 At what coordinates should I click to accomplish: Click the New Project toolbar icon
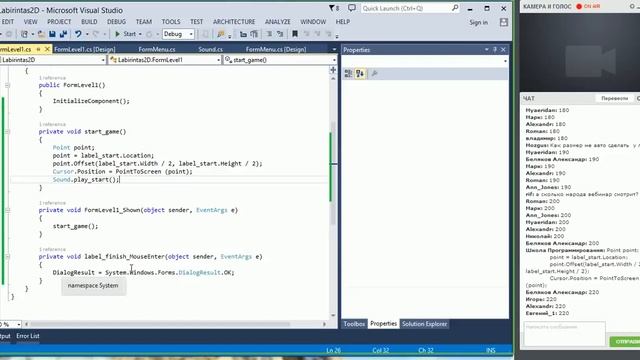point(24,34)
